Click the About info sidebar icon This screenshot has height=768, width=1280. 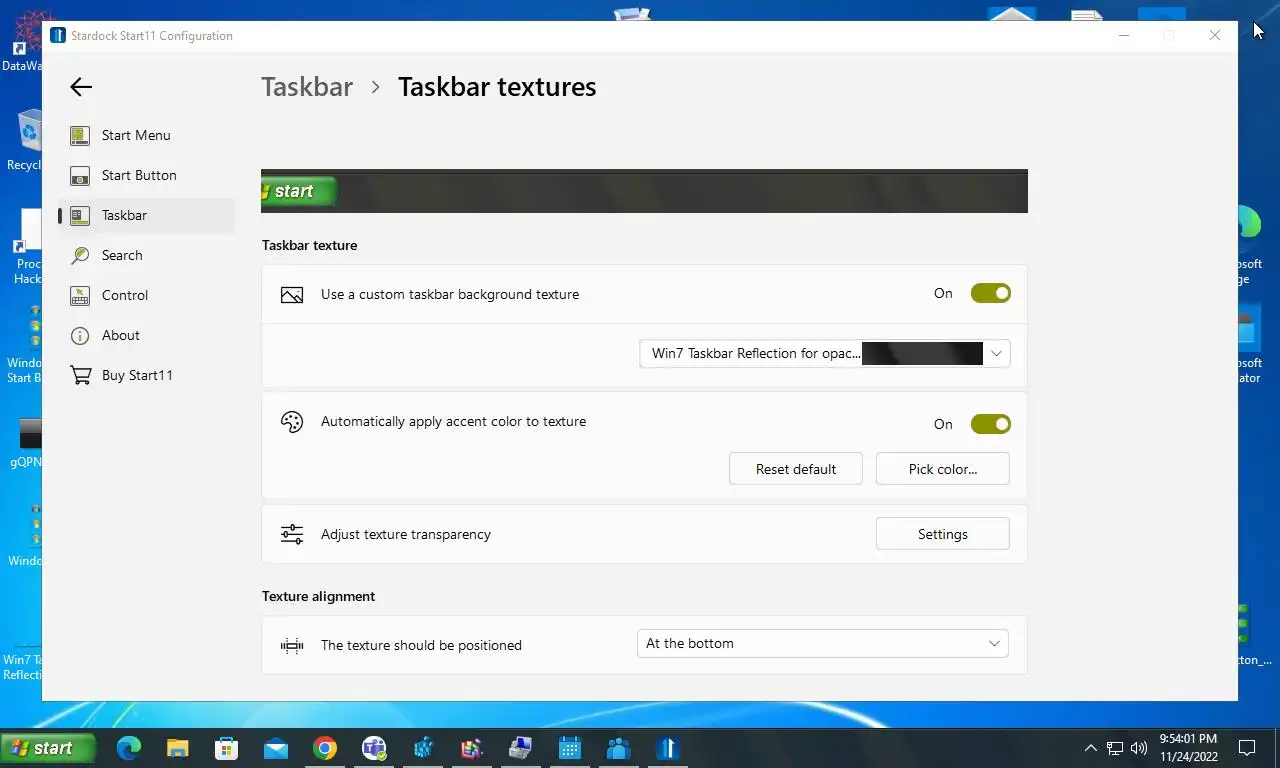[x=81, y=335]
